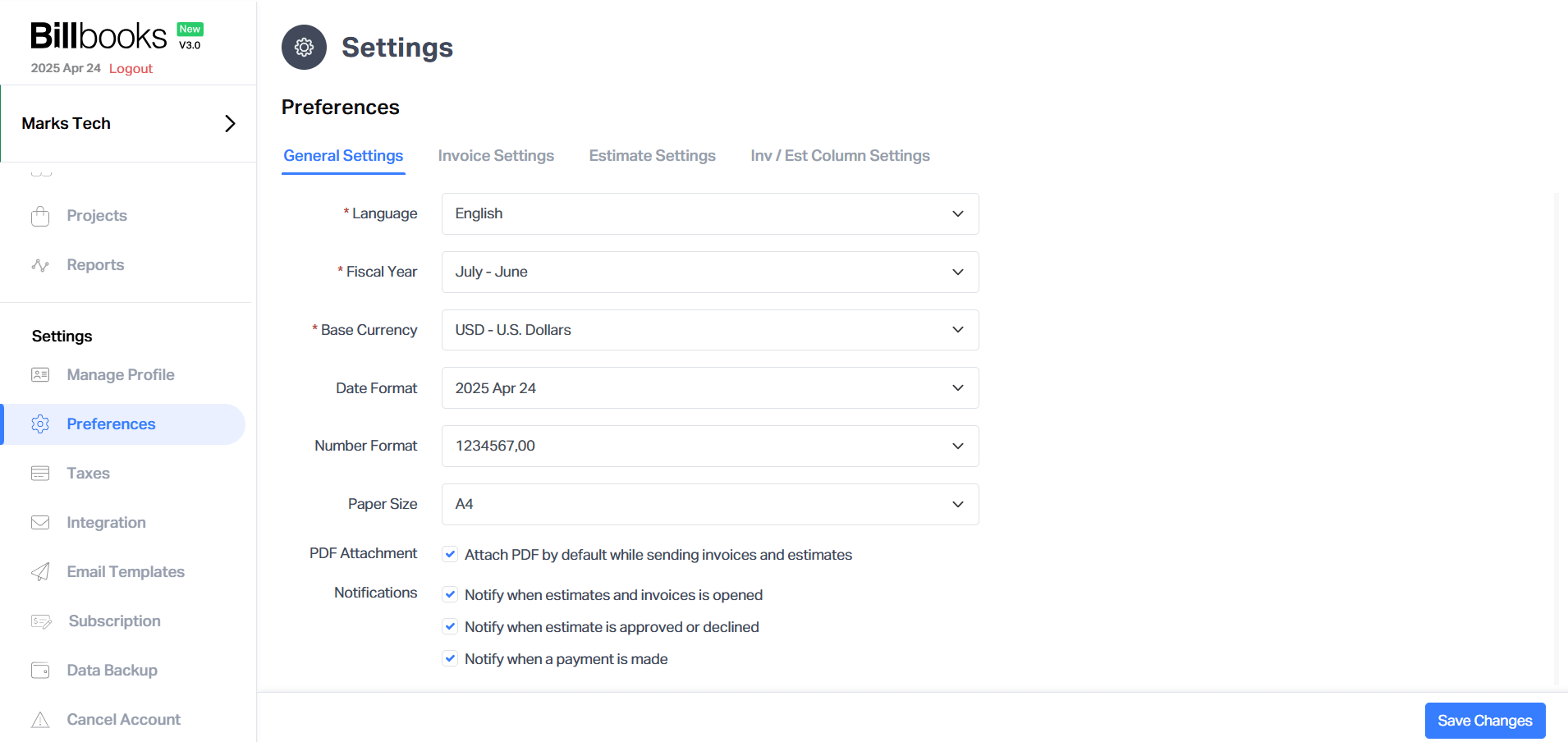
Task: Select the Projects icon in the sidebar
Action: 39,215
